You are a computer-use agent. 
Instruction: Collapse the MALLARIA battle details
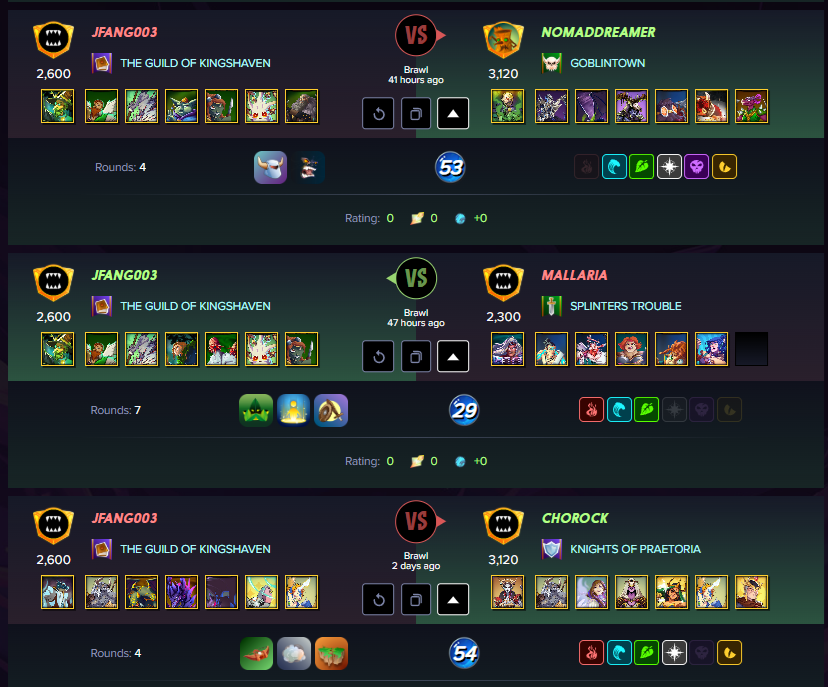(x=453, y=356)
